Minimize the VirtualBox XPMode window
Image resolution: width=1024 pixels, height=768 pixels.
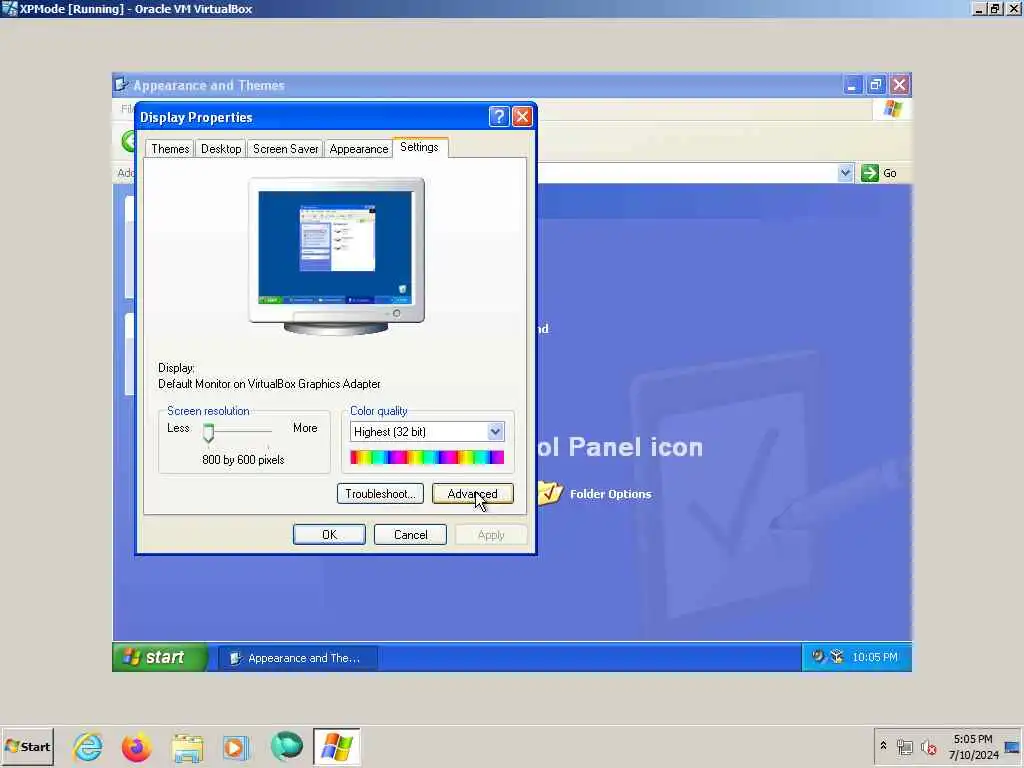click(x=979, y=9)
